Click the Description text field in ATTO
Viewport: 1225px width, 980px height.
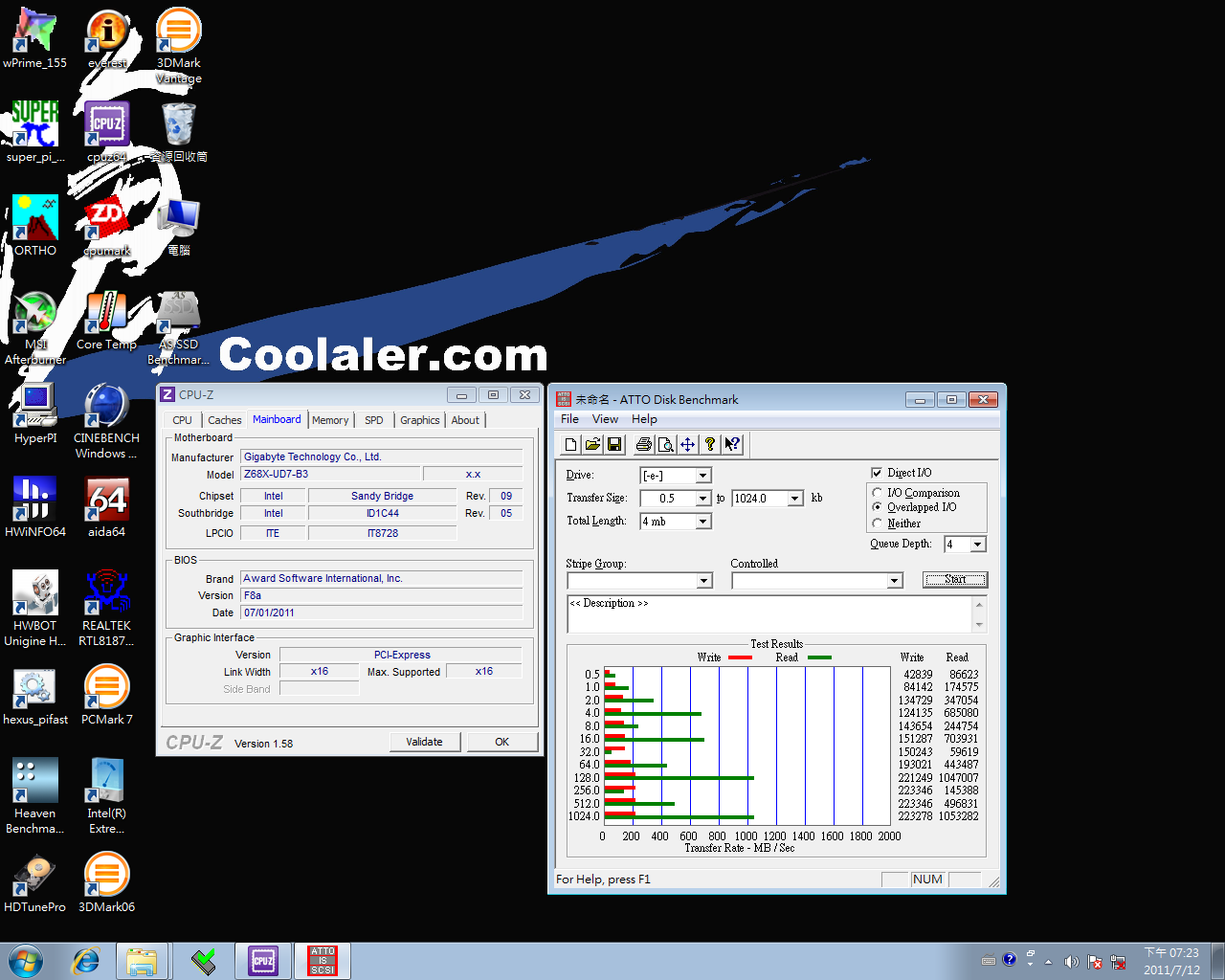point(770,614)
